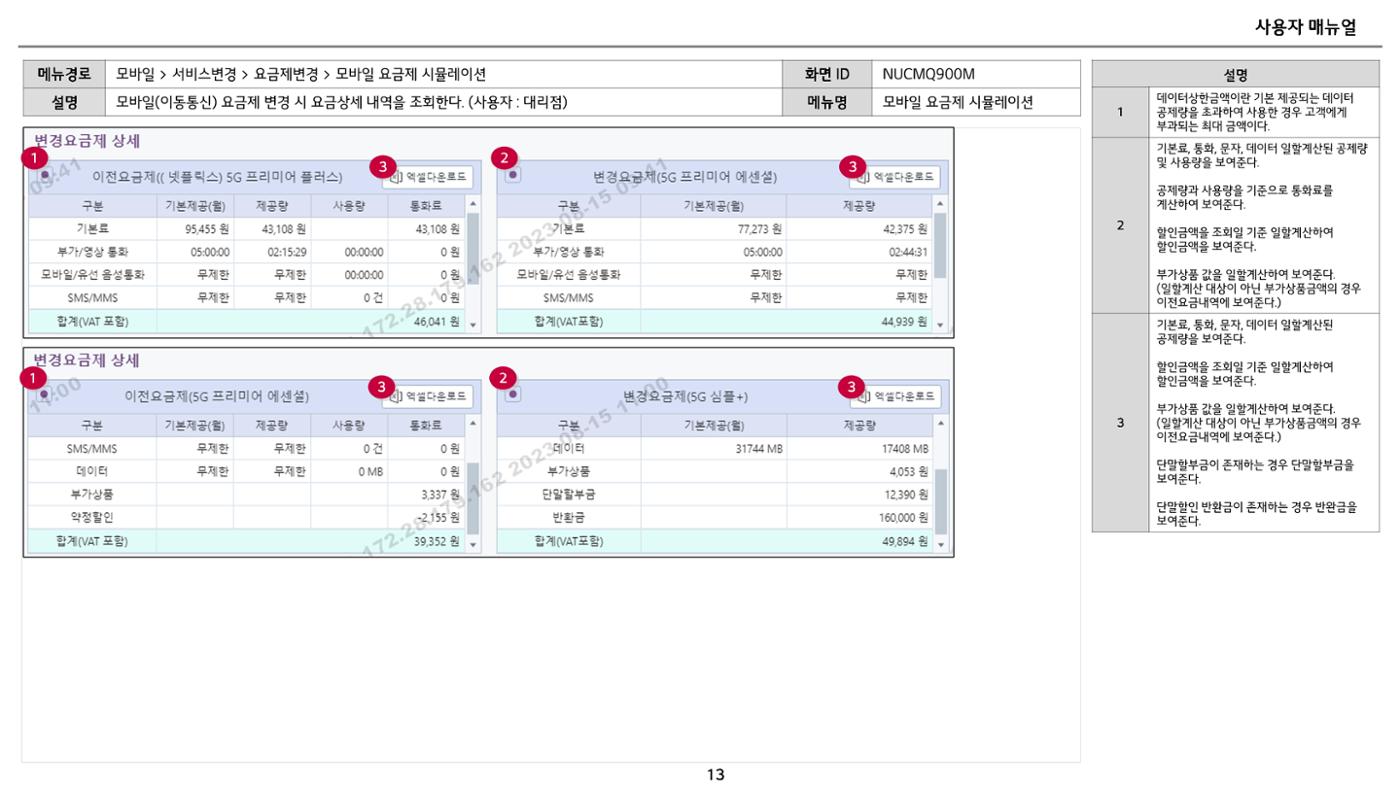The height and width of the screenshot is (788, 1400).
Task: Select the 42,375 원 cell
Action: 860,229
